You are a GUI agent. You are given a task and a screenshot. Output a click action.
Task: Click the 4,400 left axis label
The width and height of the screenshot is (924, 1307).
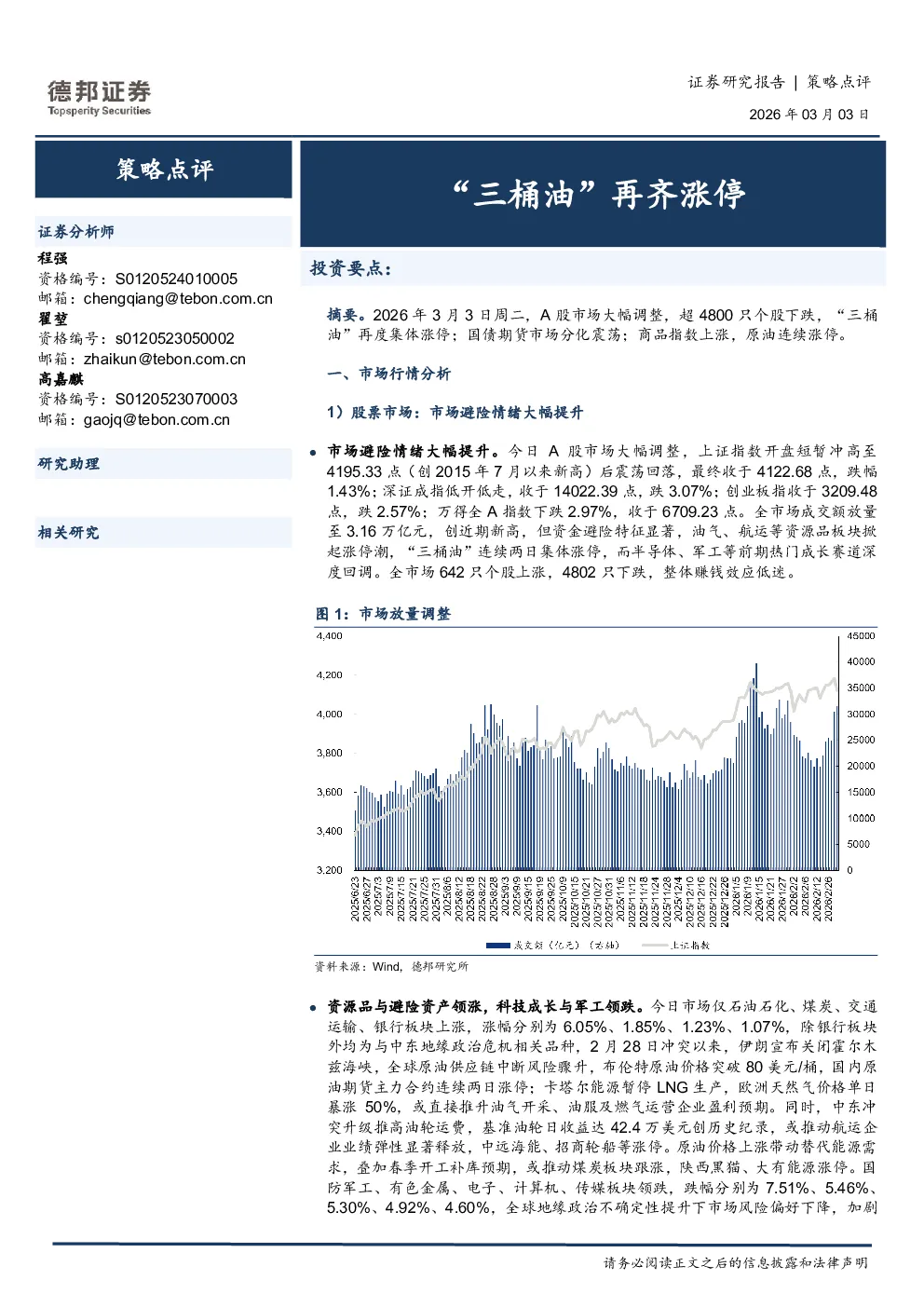pos(329,636)
